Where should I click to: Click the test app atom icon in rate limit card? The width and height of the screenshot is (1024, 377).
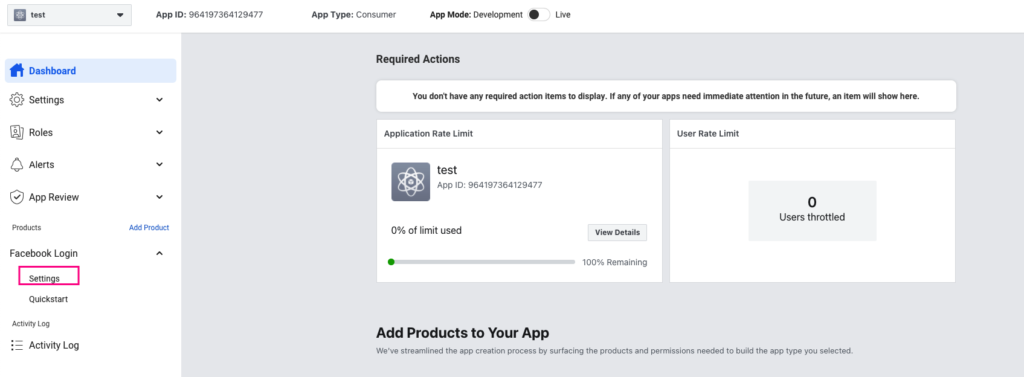(411, 182)
